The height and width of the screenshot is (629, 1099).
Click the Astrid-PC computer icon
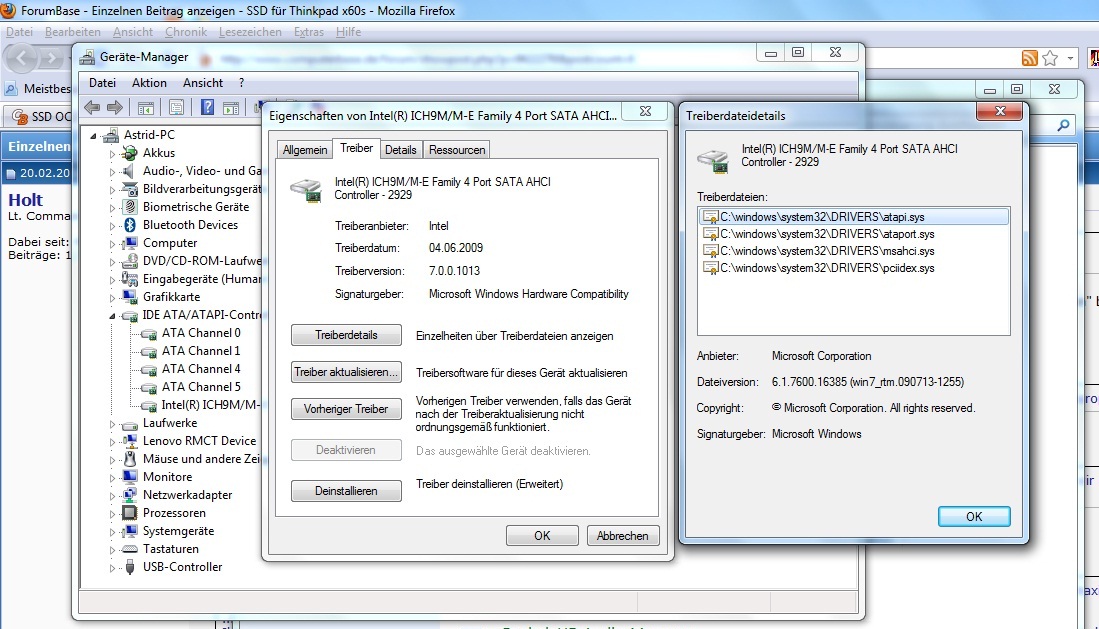pos(110,135)
